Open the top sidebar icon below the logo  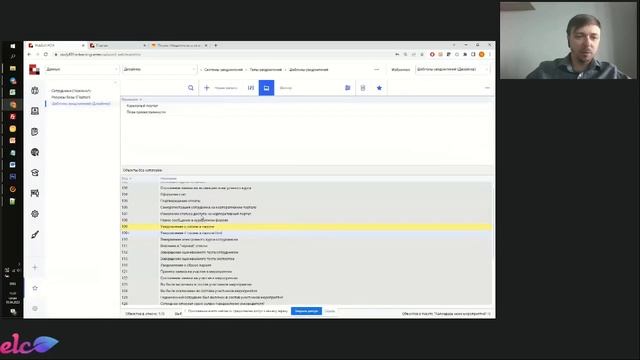35,91
